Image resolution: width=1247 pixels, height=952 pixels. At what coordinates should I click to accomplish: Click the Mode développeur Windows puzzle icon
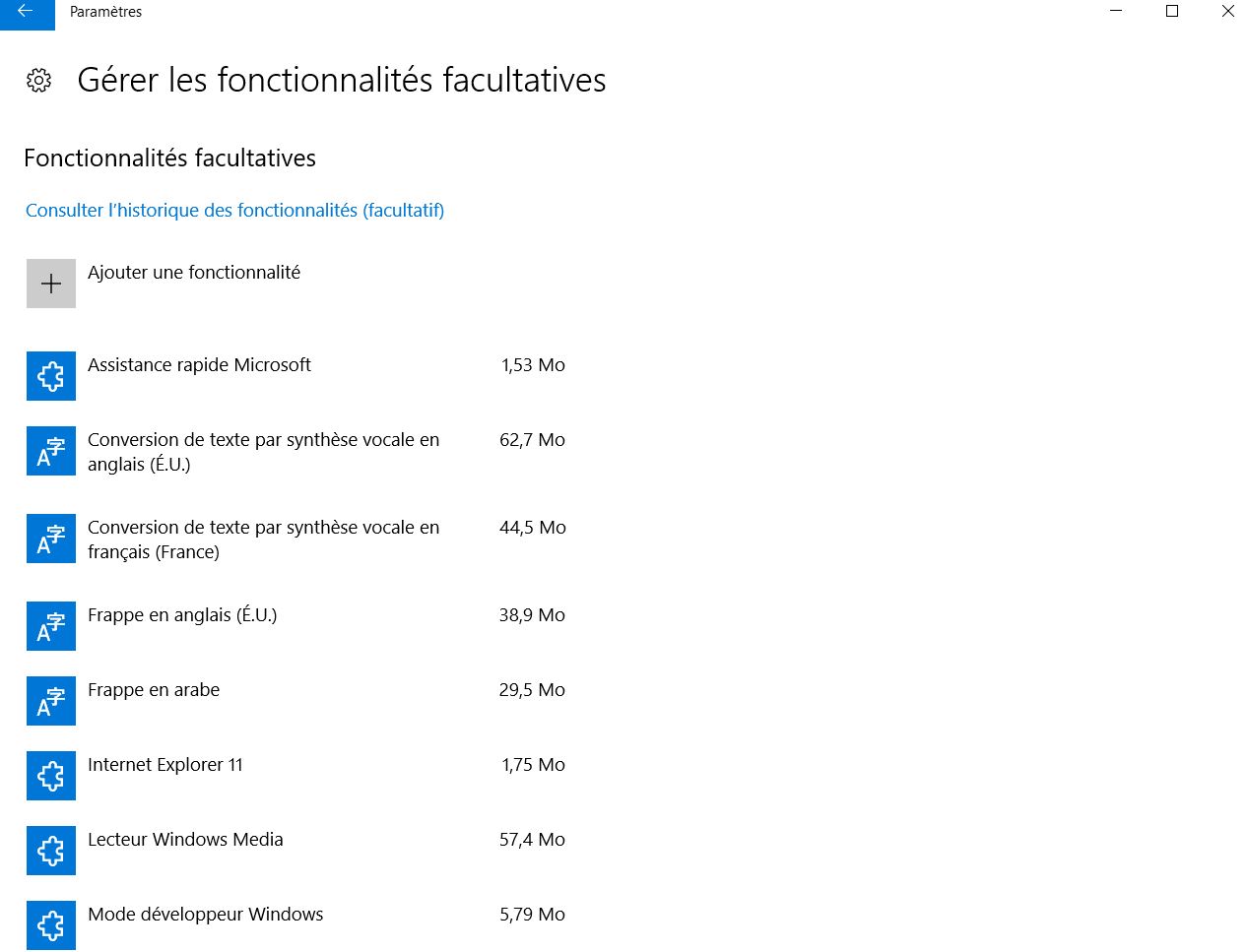pos(51,925)
